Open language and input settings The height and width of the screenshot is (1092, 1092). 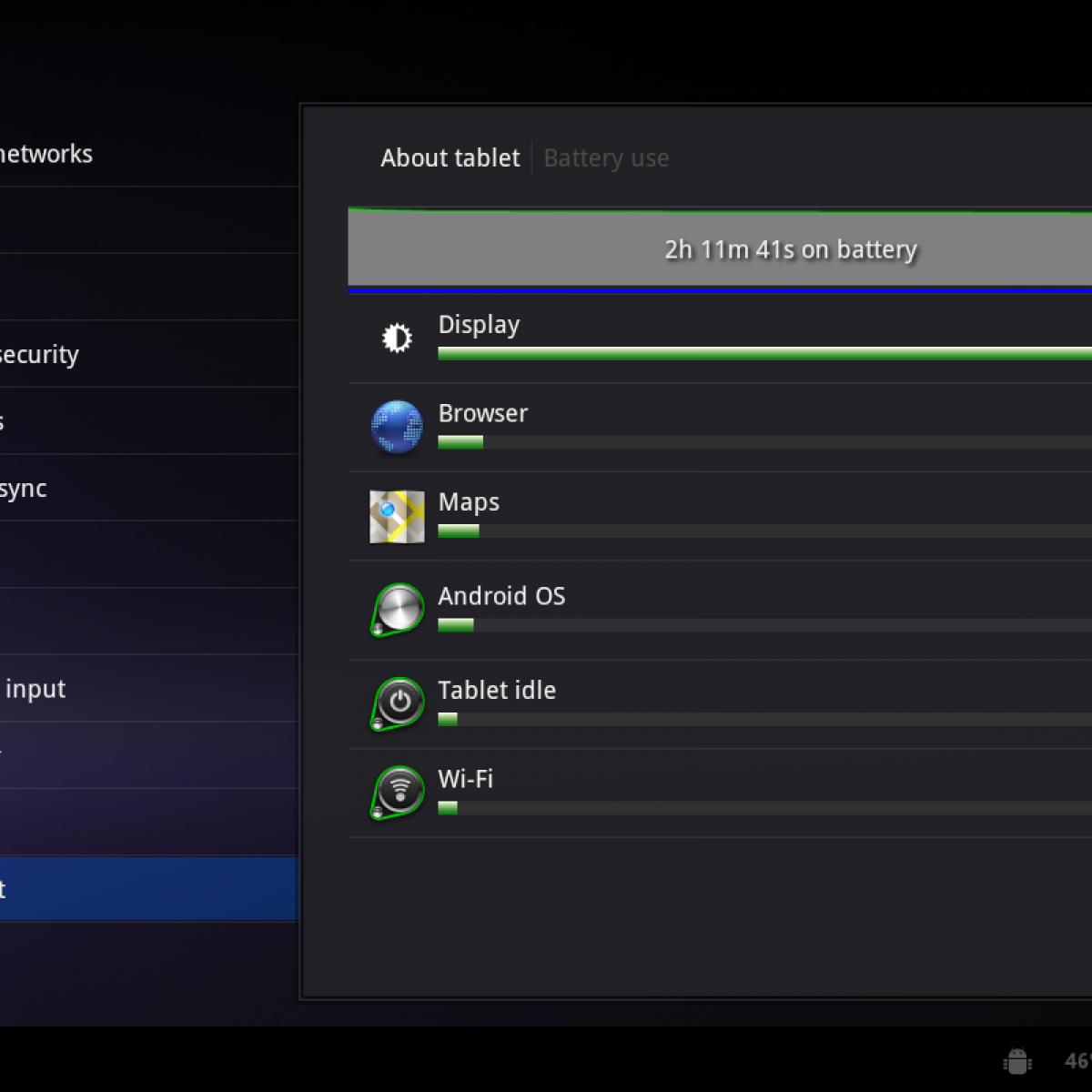[x=36, y=689]
